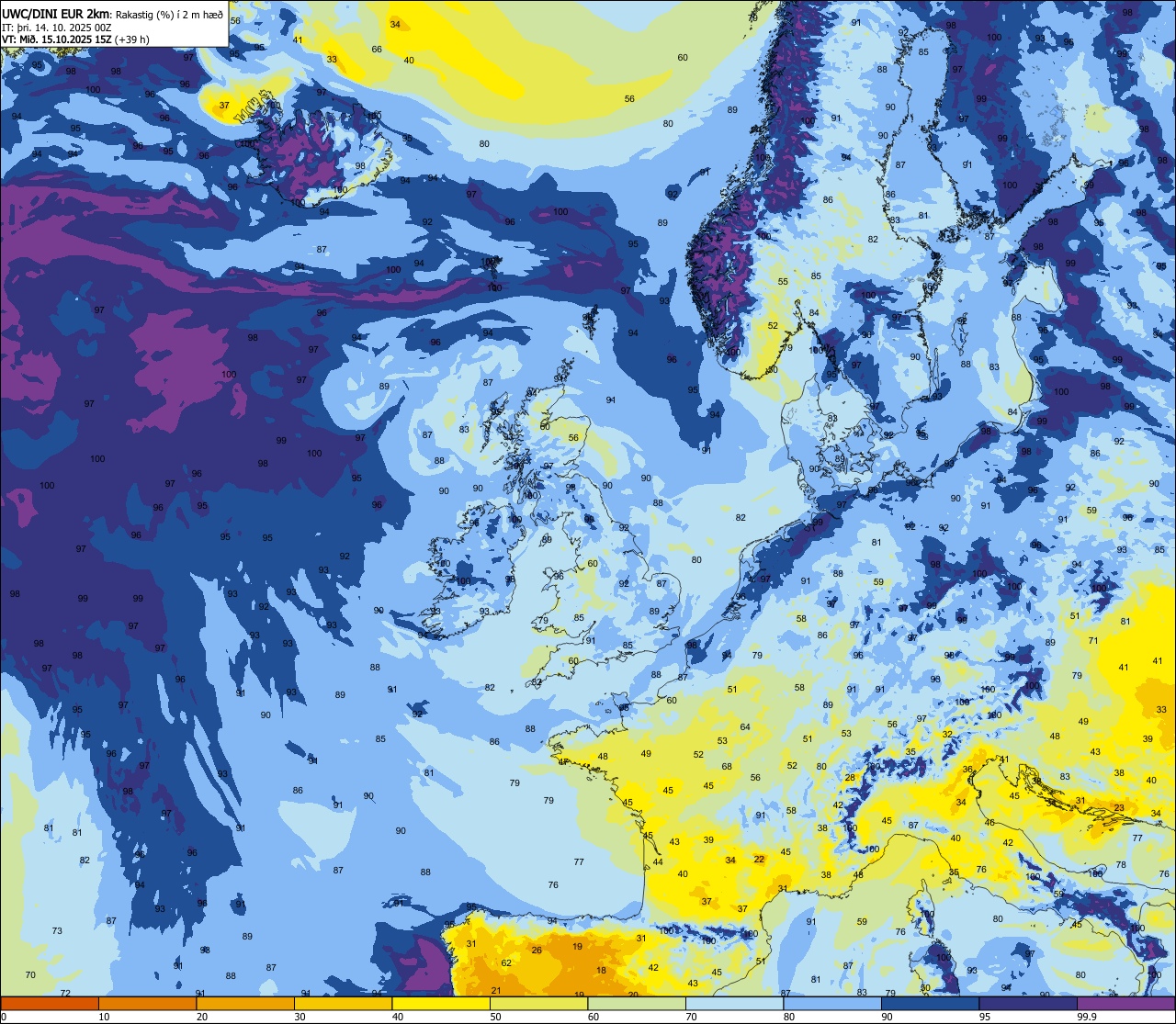Viewport: 1176px width, 1024px height.
Task: Choose the 70–80 light blue legend swatch
Action: (x=734, y=1003)
